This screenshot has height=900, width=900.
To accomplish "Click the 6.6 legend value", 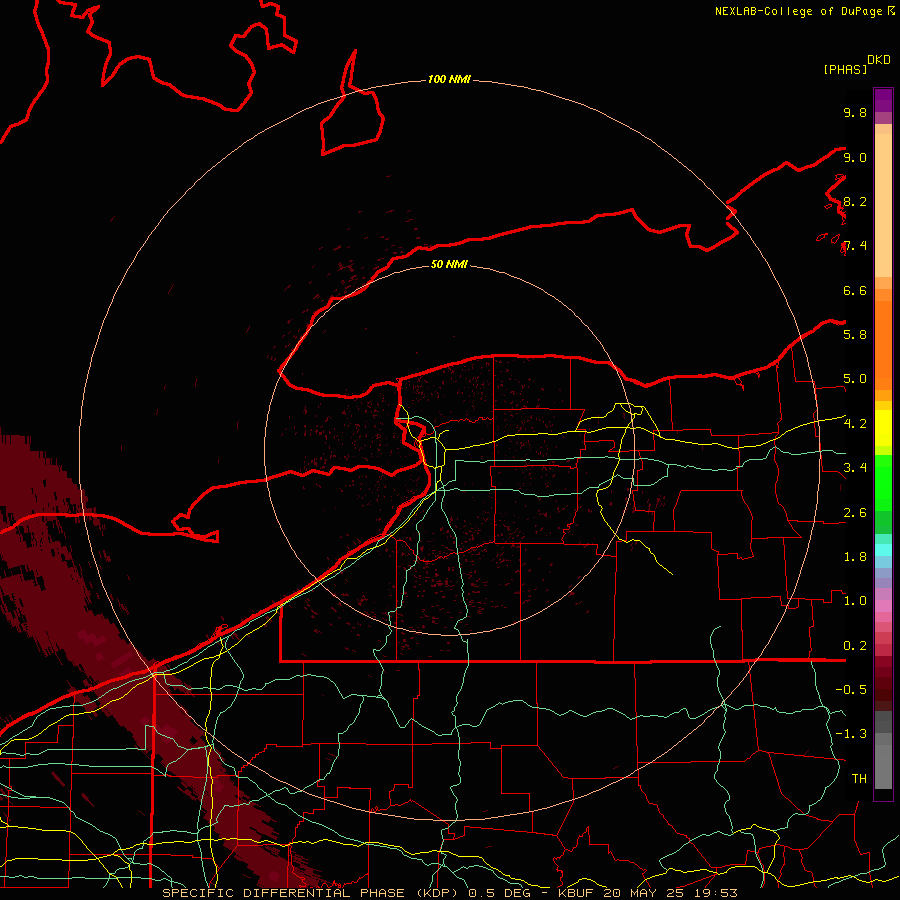I will 855,290.
